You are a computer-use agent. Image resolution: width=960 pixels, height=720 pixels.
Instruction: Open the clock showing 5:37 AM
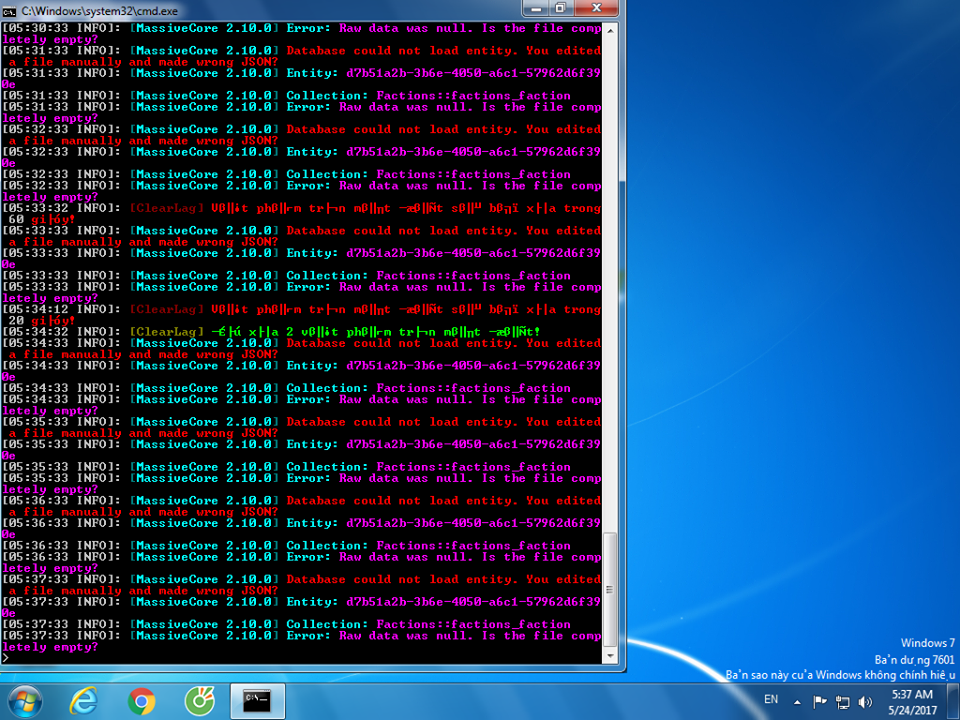(912, 694)
